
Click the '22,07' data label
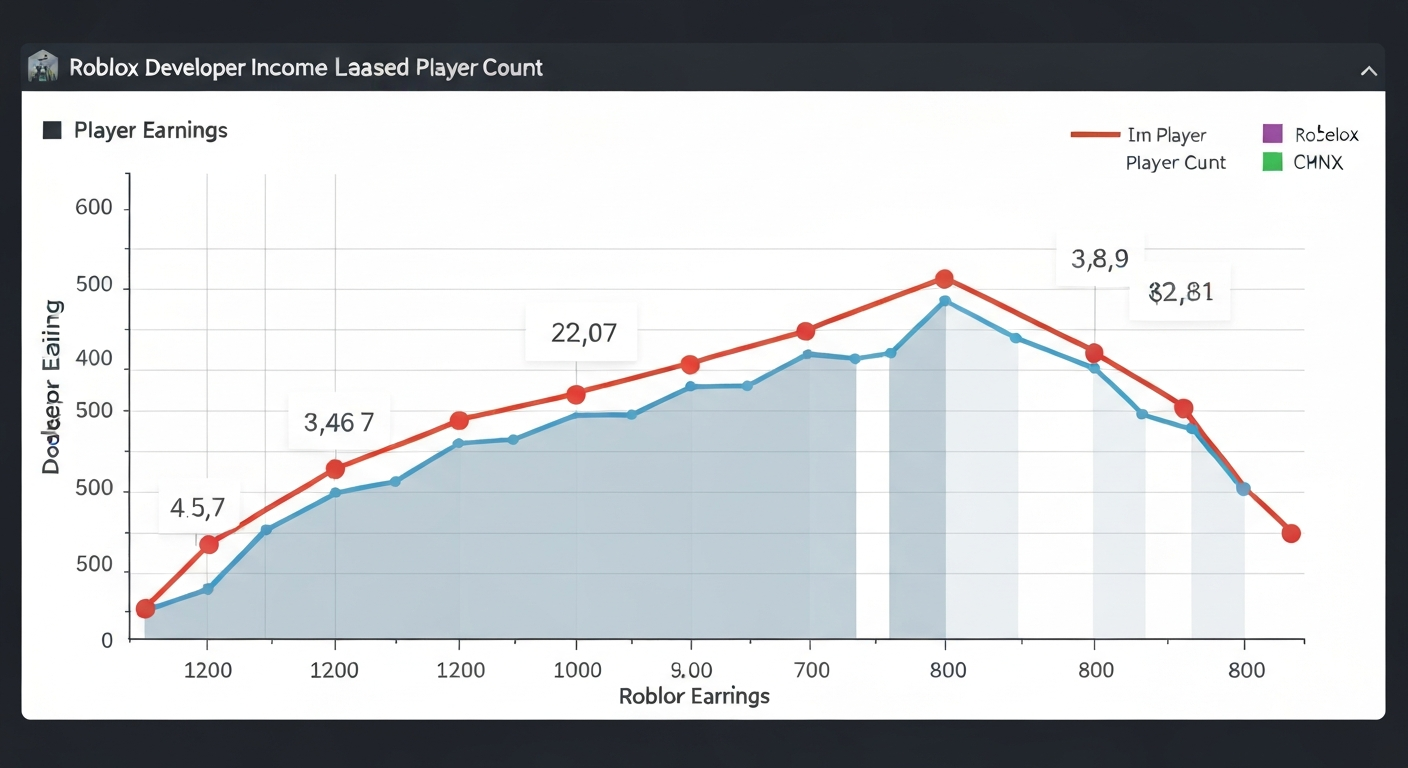pos(583,333)
